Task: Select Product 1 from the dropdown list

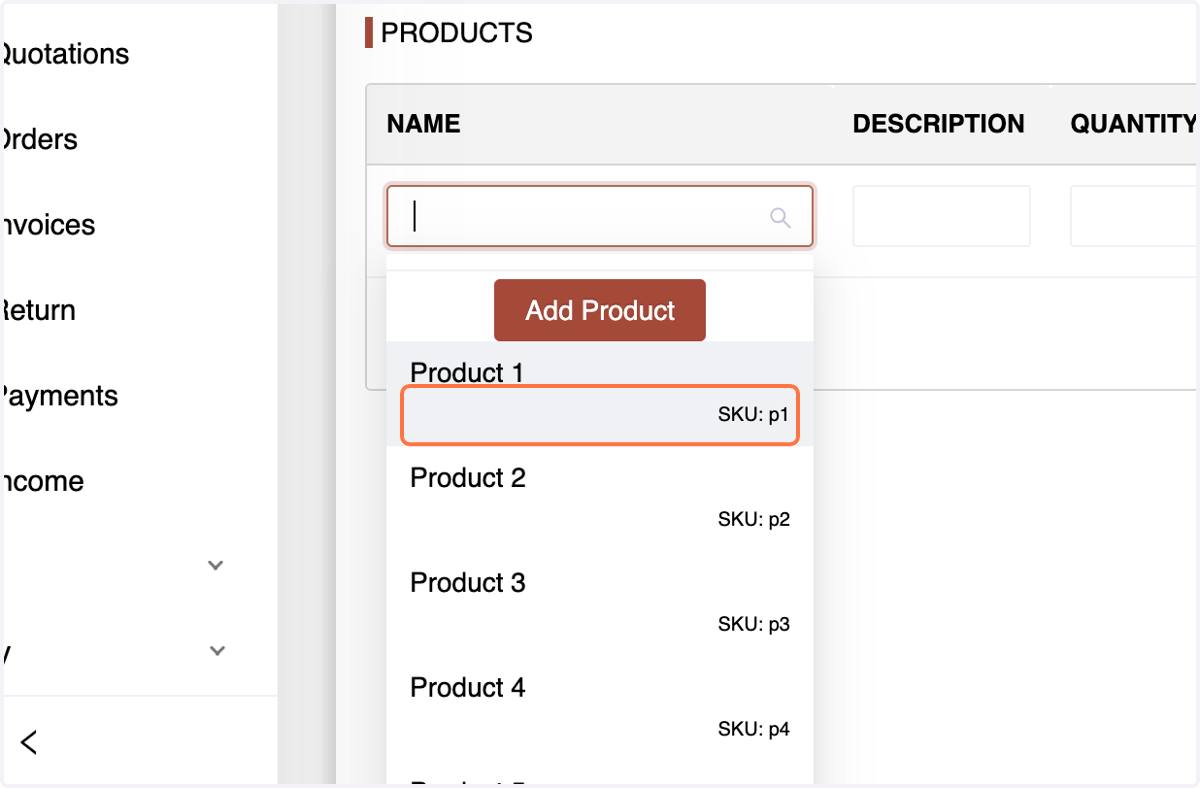Action: pyautogui.click(x=600, y=393)
